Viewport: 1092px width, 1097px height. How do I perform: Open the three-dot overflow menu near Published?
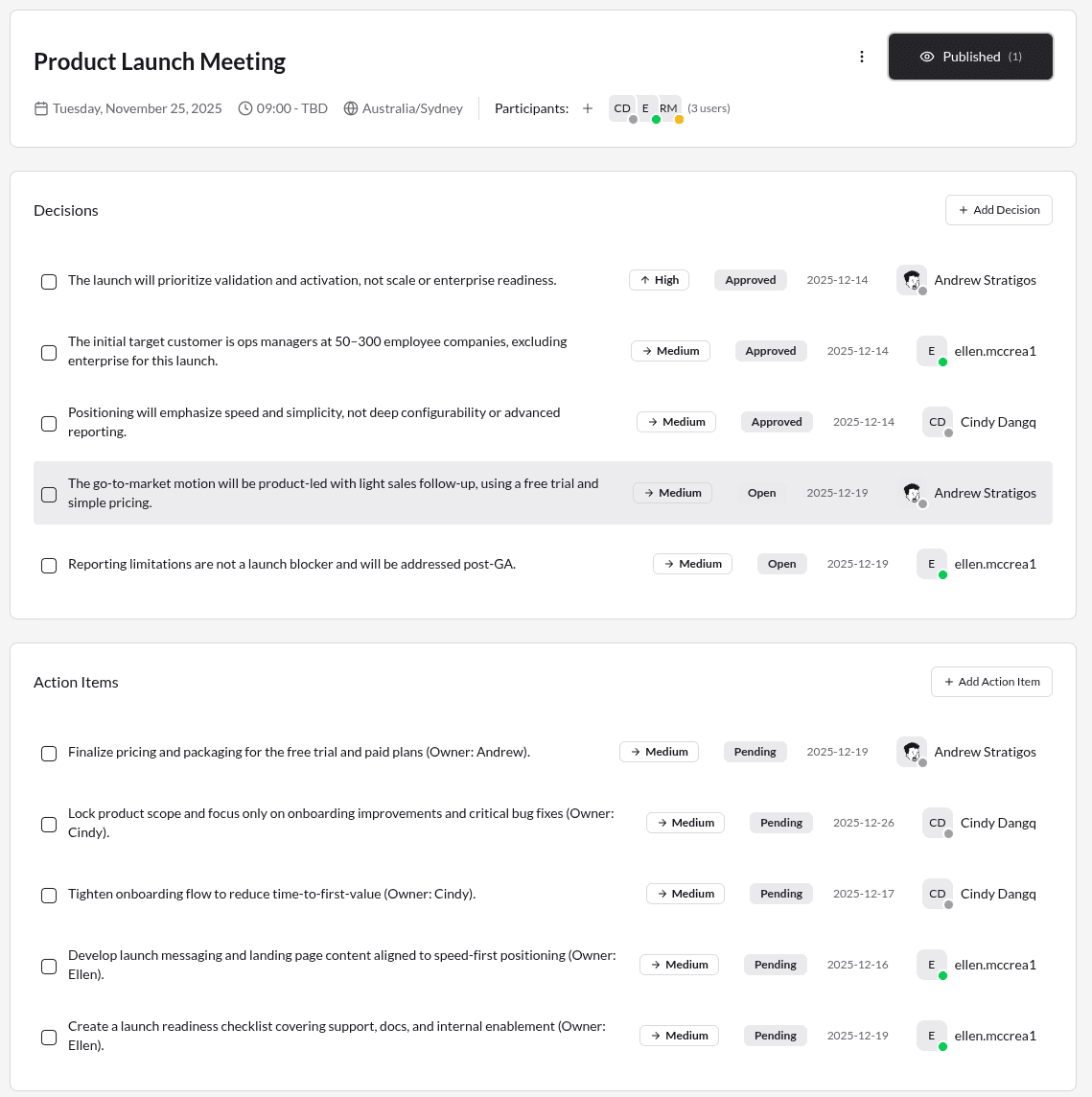tap(861, 57)
